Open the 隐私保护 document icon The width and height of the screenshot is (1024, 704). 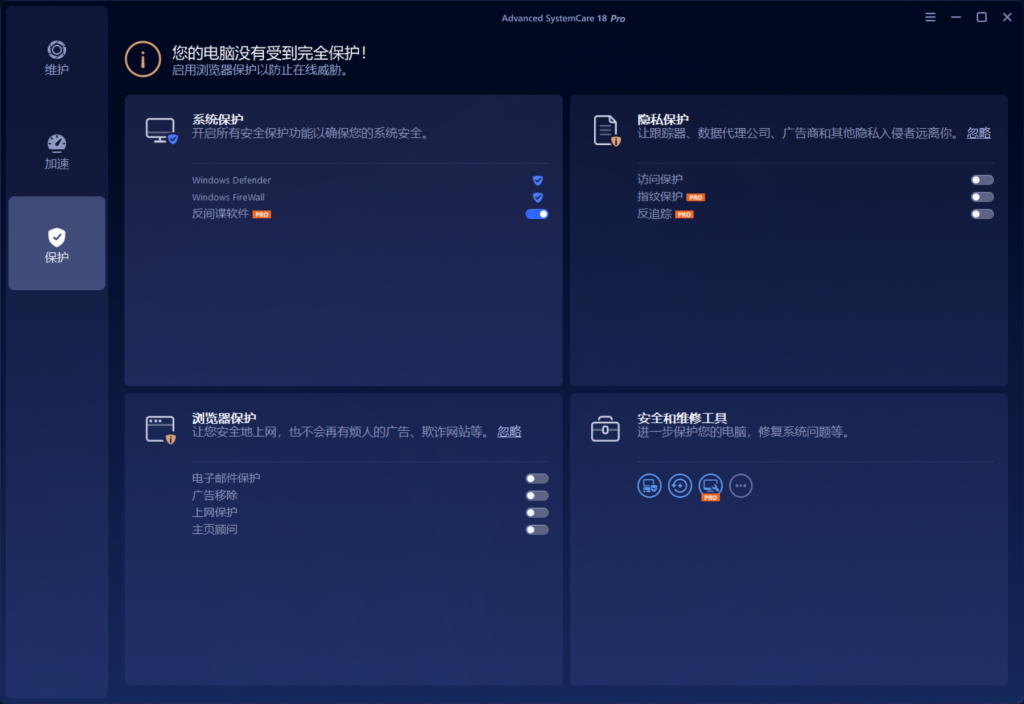605,128
